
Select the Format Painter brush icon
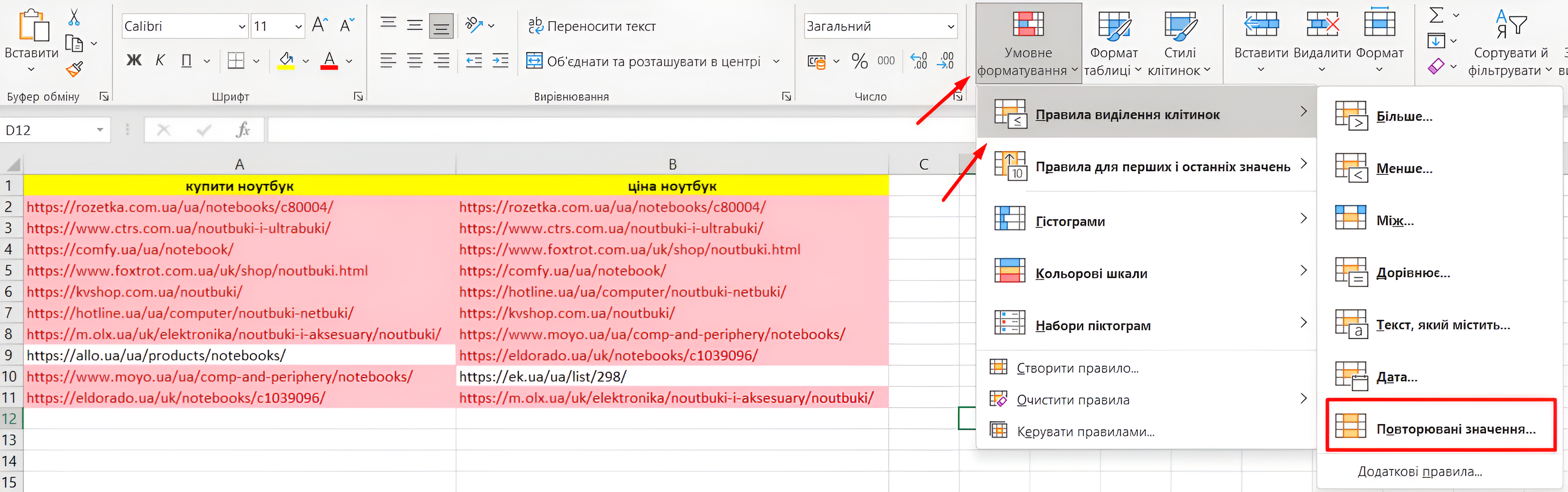coord(74,69)
